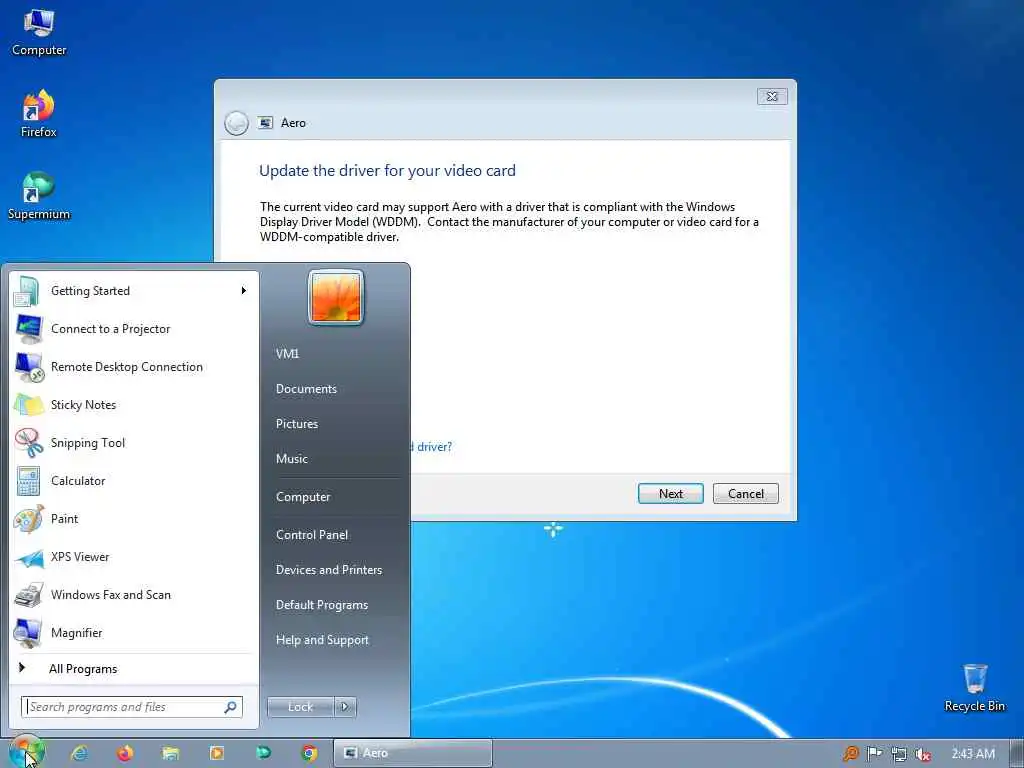Open Sticky Notes from its text label

84,405
